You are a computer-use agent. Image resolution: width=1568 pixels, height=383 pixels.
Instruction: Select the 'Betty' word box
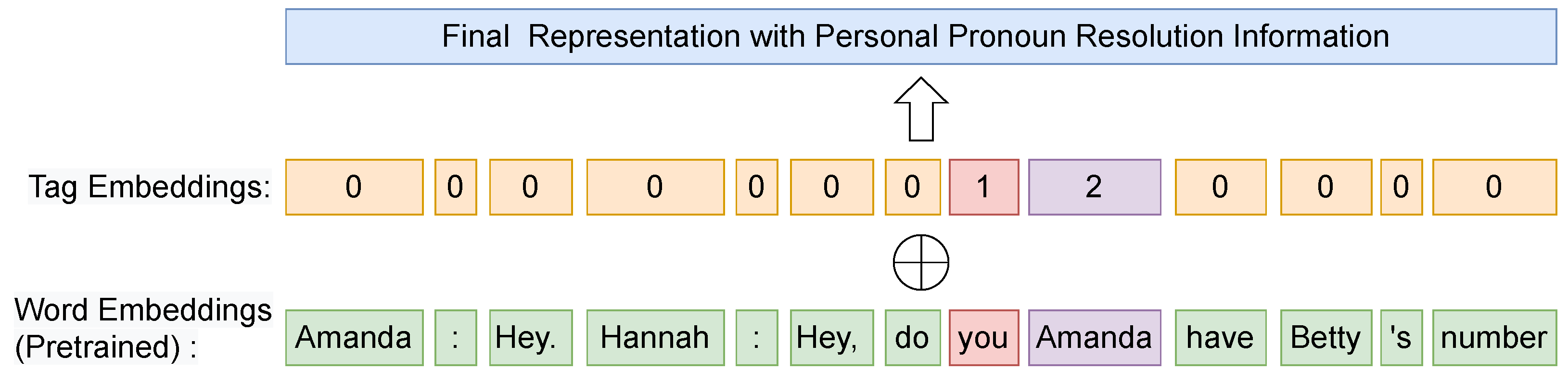1326,338
